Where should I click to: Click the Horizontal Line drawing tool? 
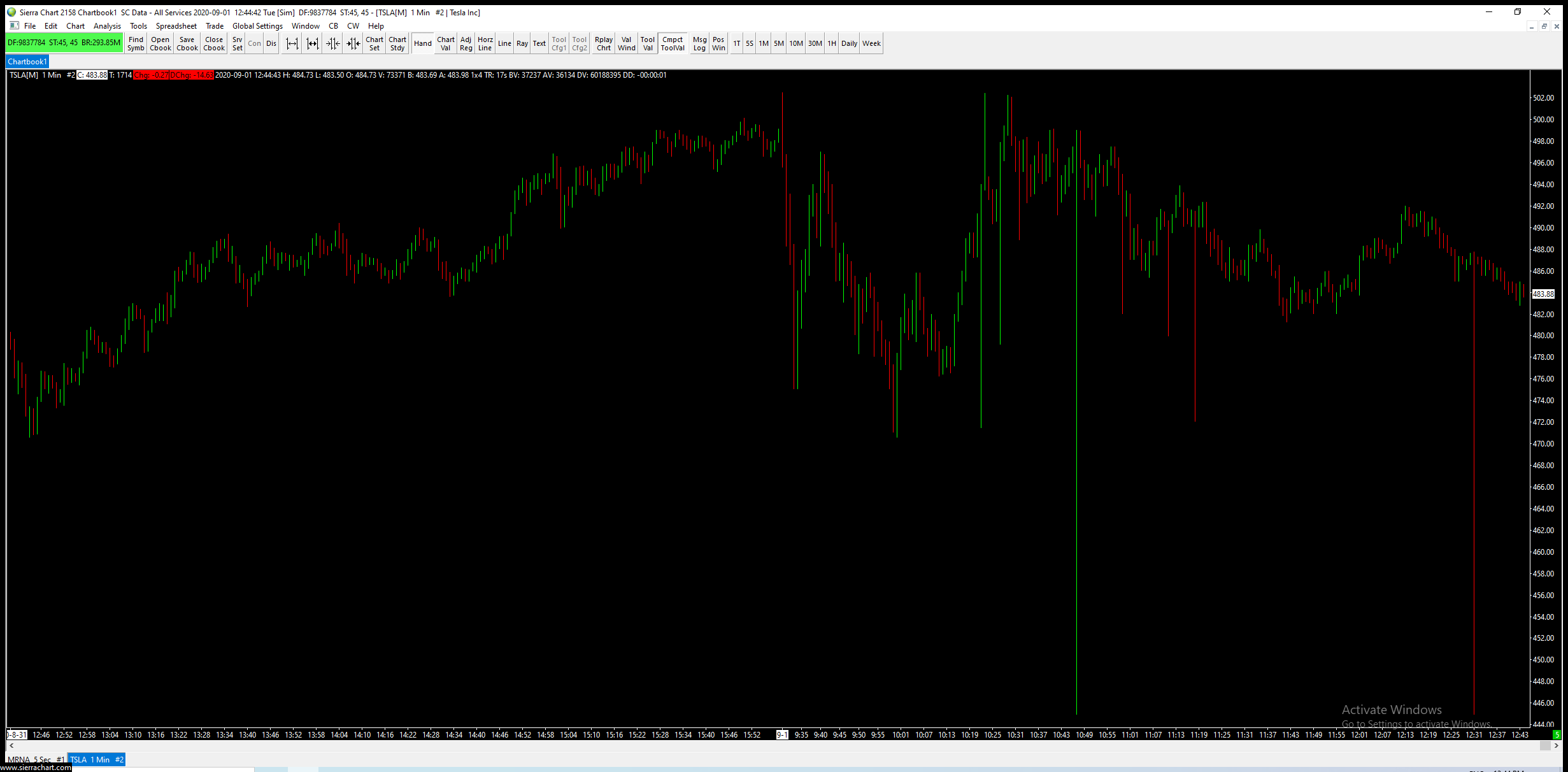485,43
